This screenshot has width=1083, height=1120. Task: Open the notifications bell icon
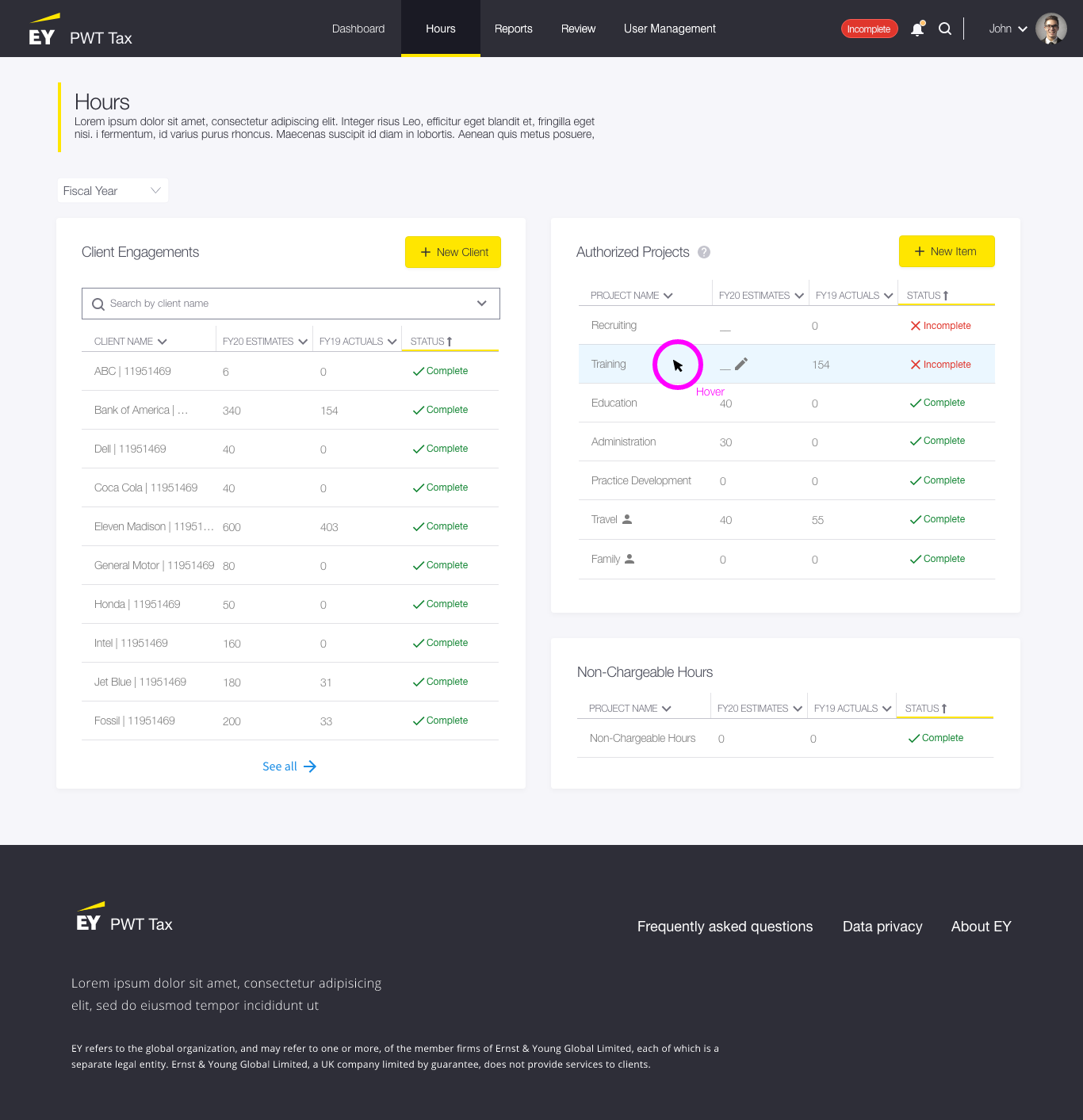(x=917, y=29)
